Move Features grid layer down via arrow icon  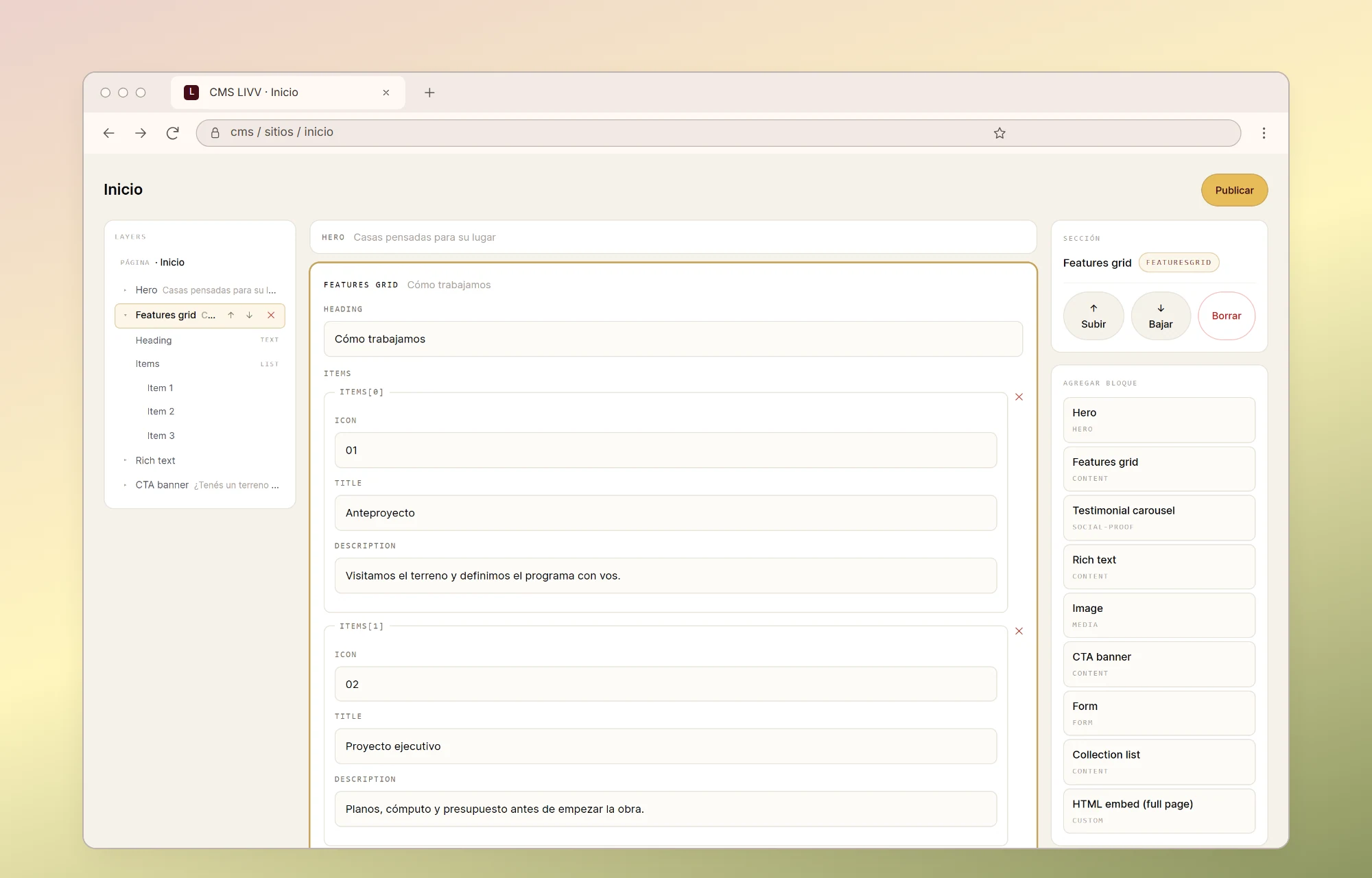point(250,316)
